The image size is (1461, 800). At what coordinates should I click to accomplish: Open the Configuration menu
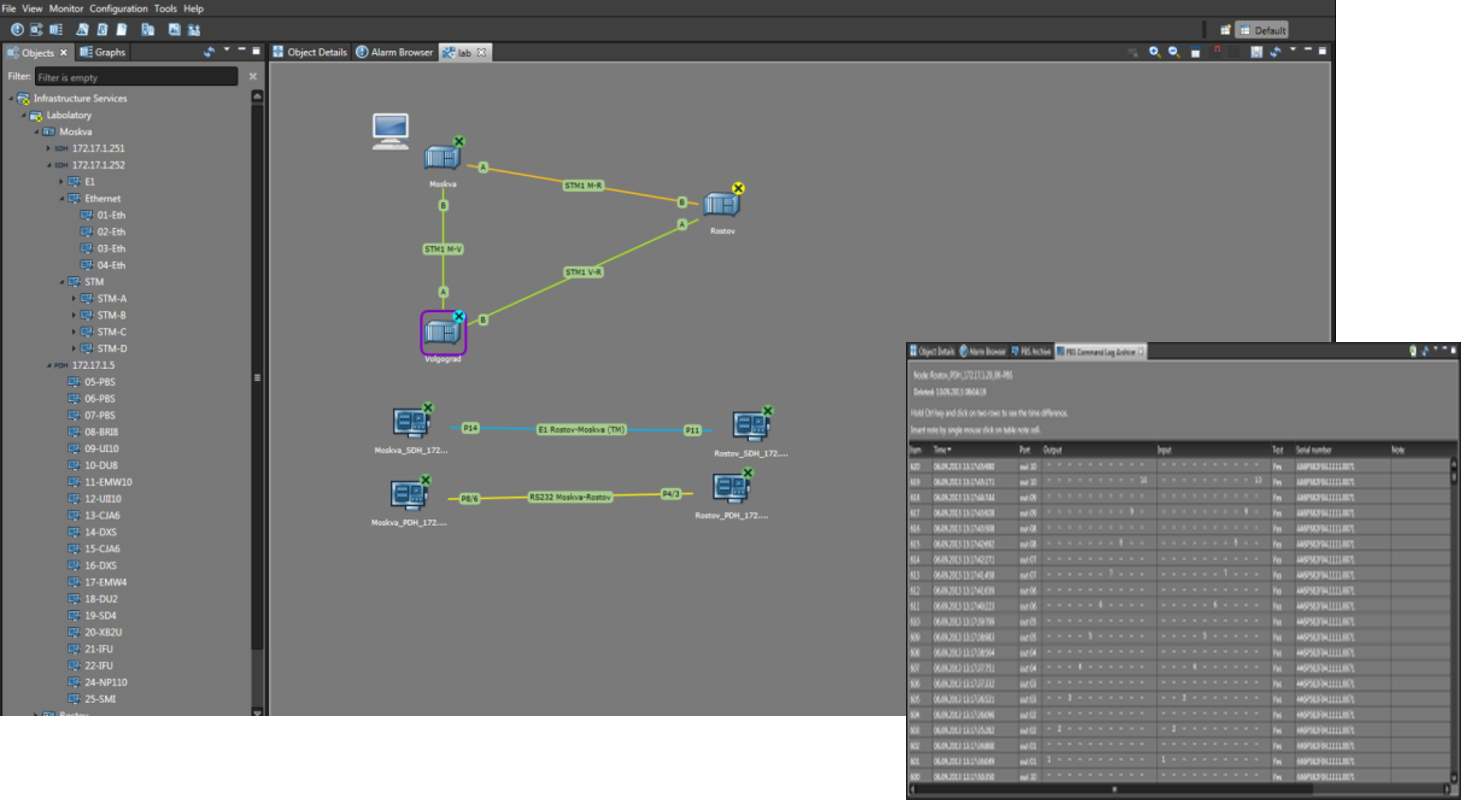point(119,8)
